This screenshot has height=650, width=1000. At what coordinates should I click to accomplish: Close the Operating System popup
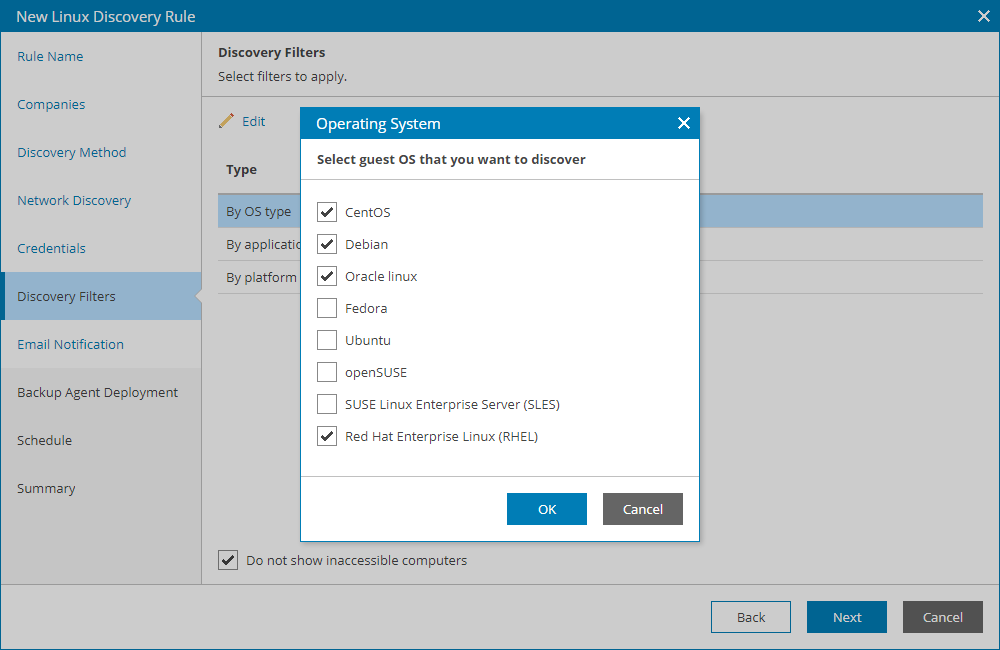[x=683, y=123]
